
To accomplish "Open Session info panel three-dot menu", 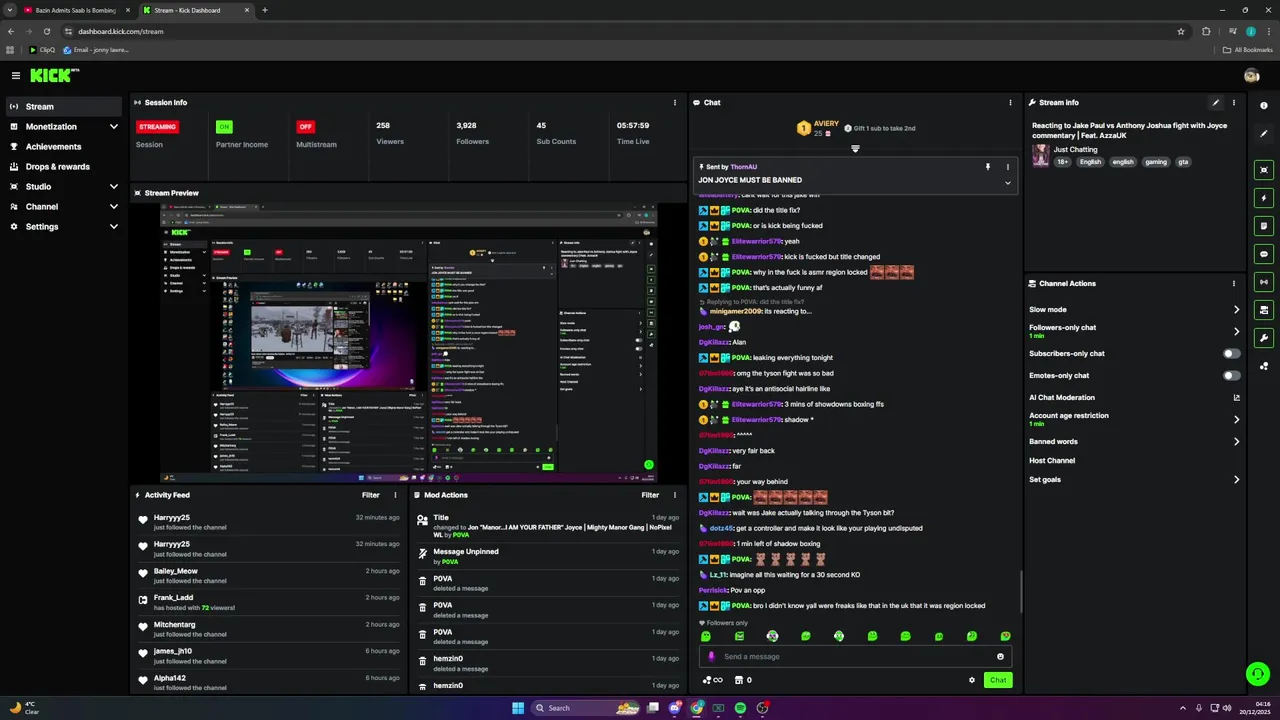I will point(675,102).
